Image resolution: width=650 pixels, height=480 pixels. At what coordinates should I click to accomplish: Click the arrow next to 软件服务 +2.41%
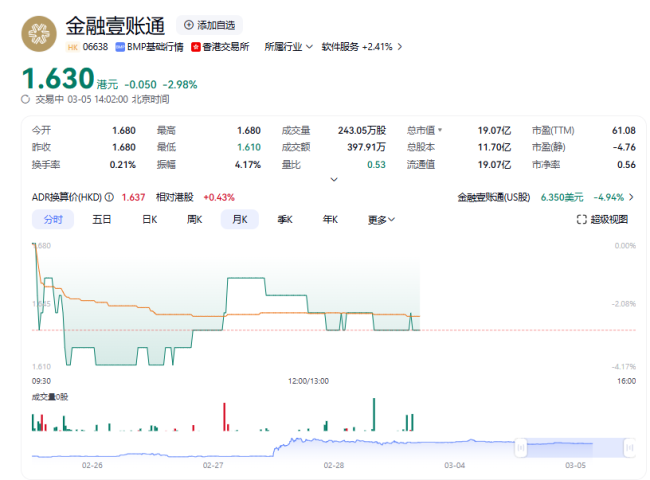point(400,47)
